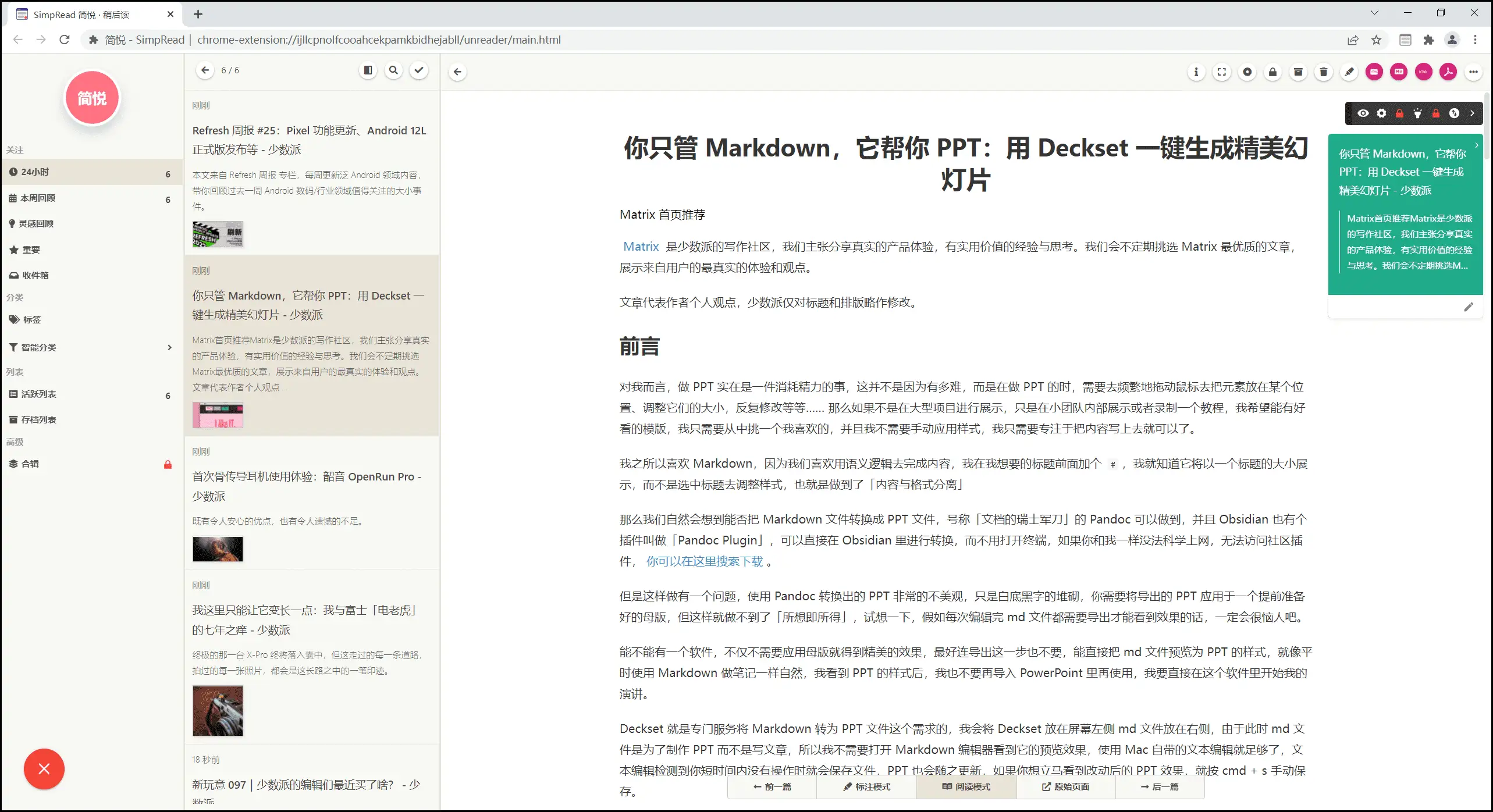This screenshot has width=1493, height=812.
Task: Delete the article with the trash icon
Action: click(1324, 72)
